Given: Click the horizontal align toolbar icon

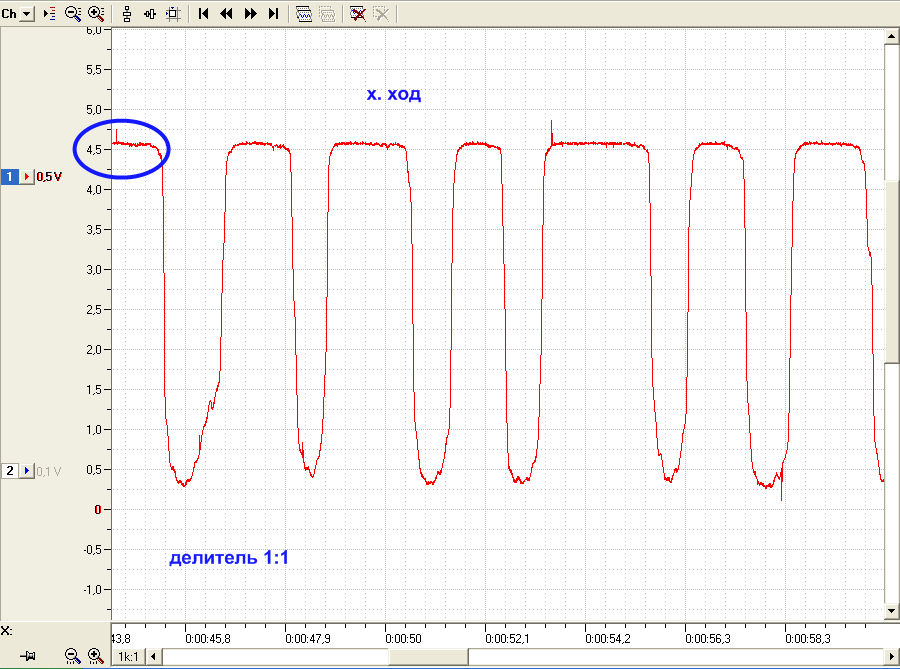Looking at the screenshot, I should [150, 14].
